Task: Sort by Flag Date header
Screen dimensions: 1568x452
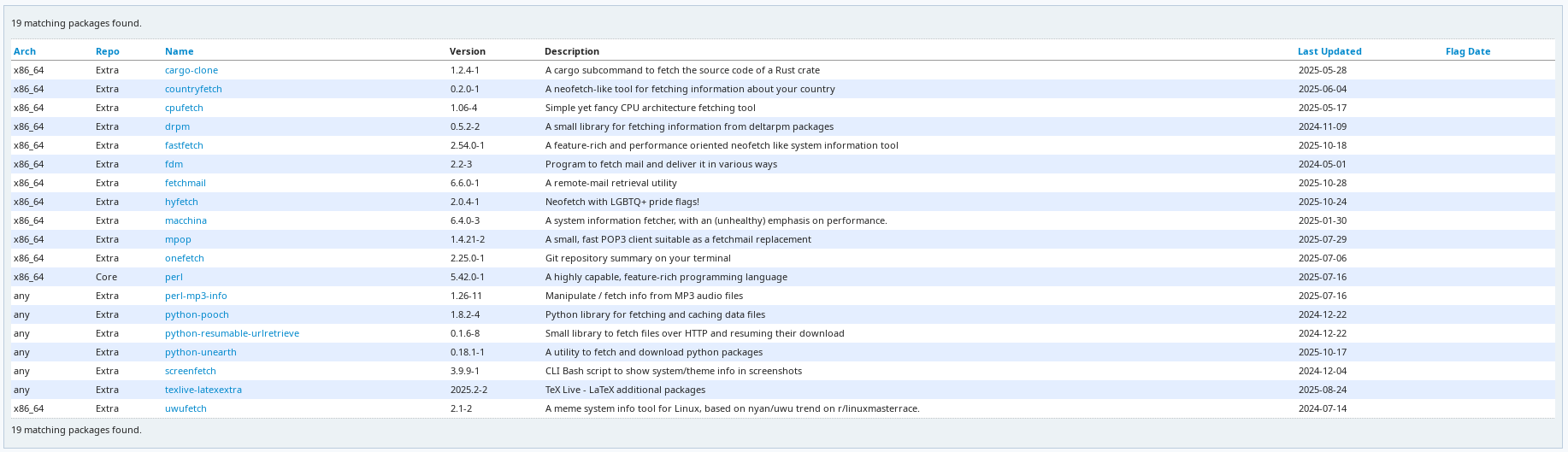Action: click(1468, 51)
